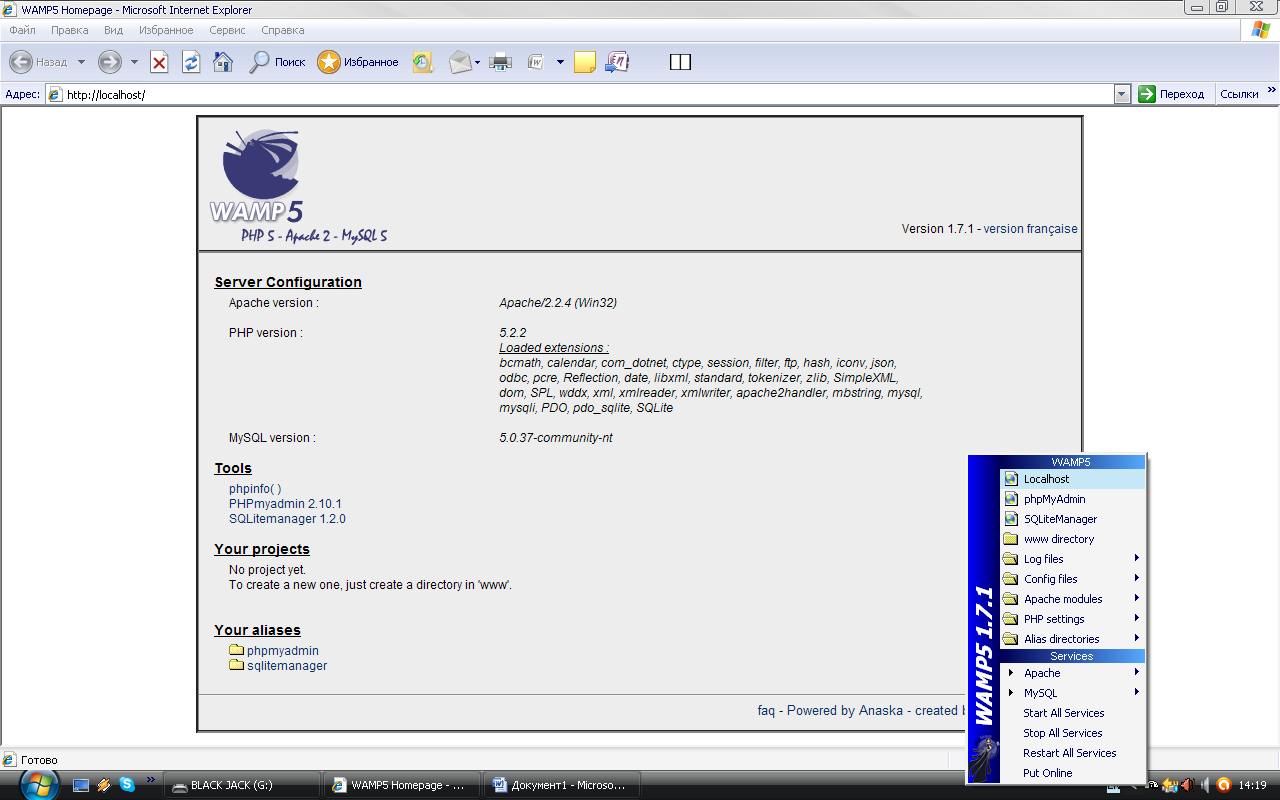Edit page with Word document icon

[x=536, y=62]
